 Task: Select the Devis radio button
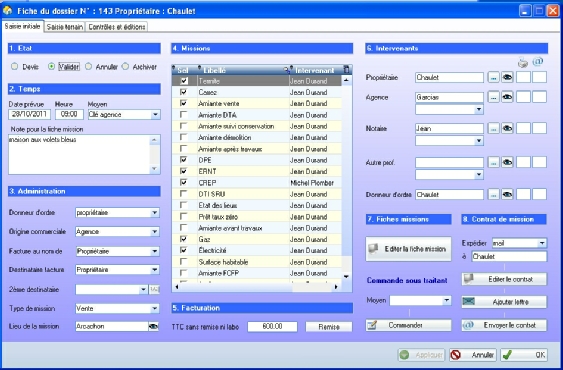click(14, 66)
